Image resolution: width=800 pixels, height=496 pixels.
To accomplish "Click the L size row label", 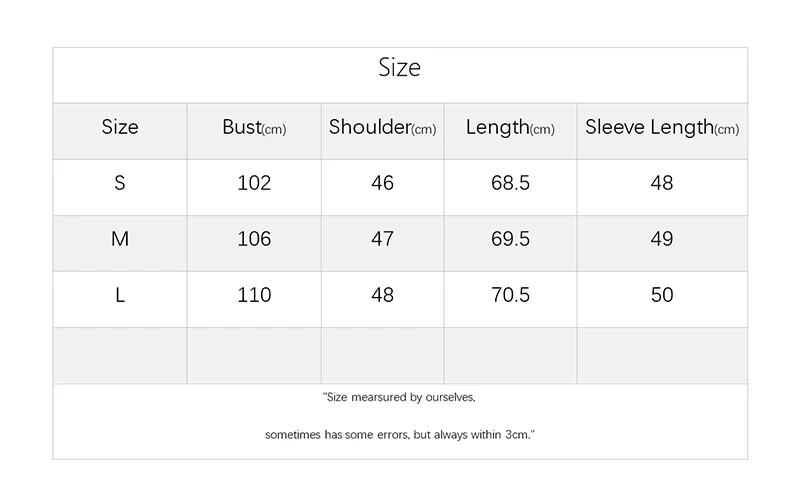I will point(120,295).
